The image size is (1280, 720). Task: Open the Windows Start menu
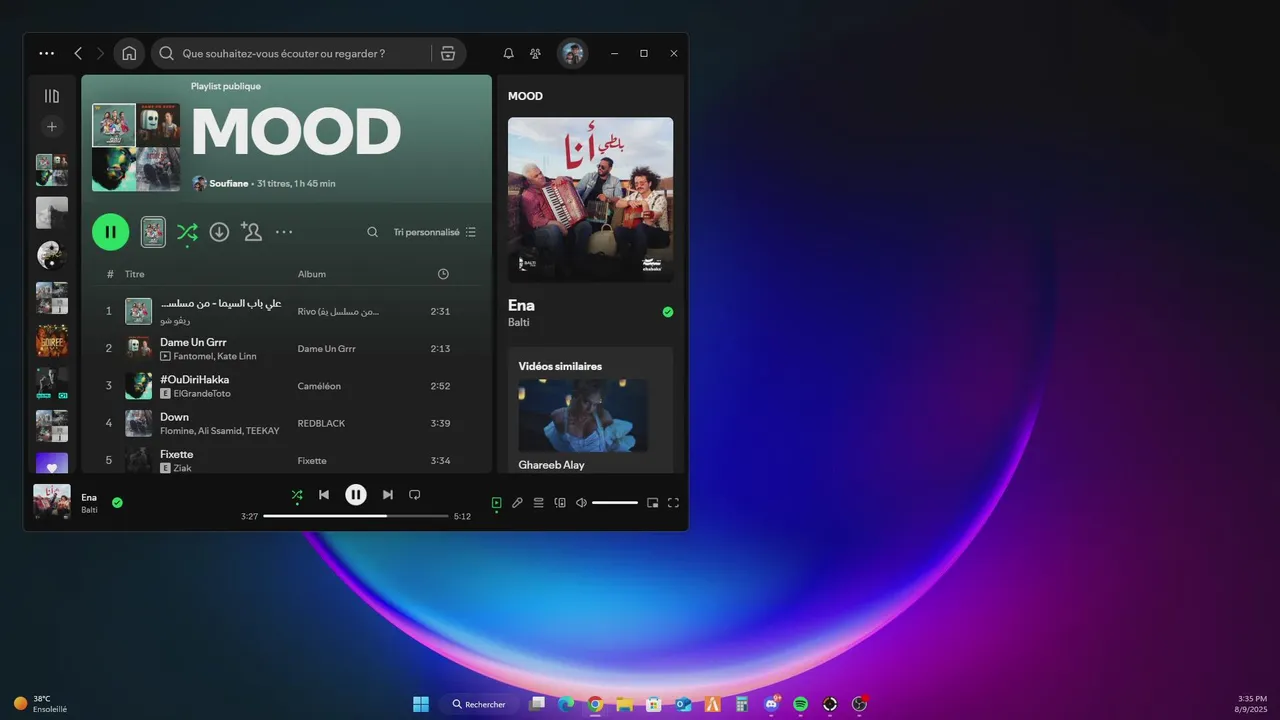[x=421, y=704]
